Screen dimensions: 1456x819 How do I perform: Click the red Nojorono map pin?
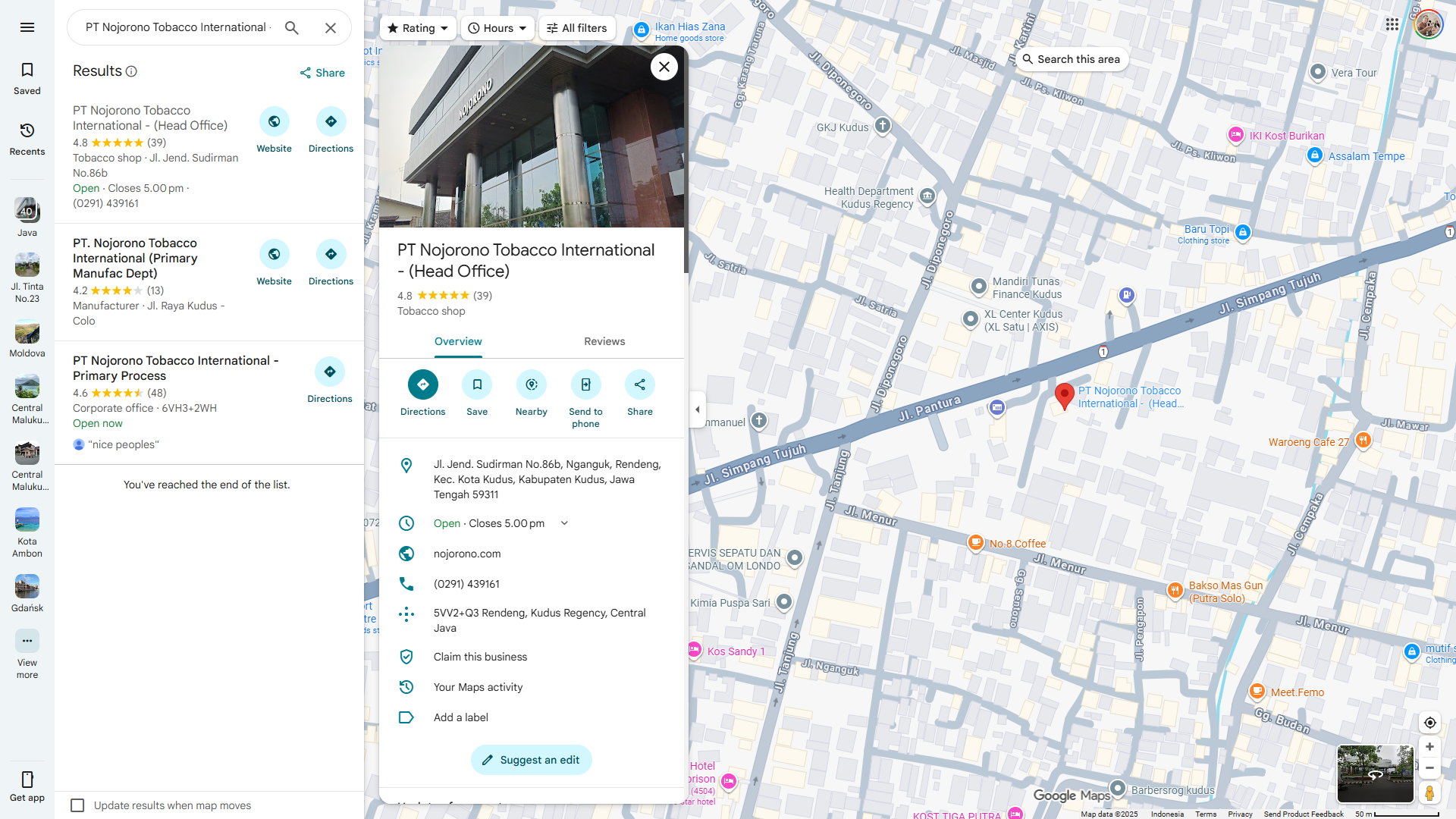tap(1065, 395)
